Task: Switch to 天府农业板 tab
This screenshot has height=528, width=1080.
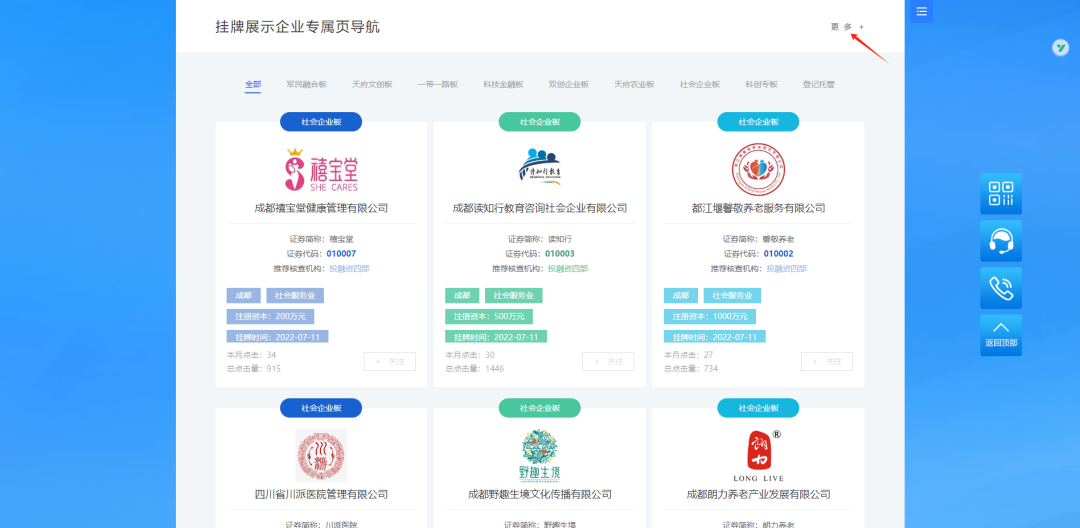Action: point(634,85)
